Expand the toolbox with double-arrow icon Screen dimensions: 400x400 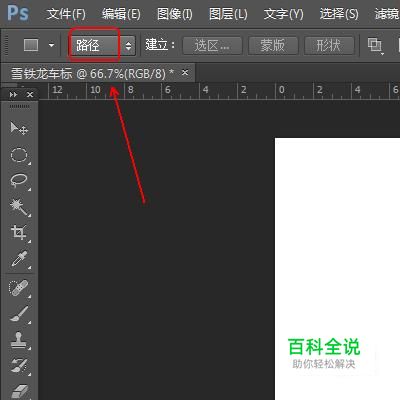tap(13, 95)
